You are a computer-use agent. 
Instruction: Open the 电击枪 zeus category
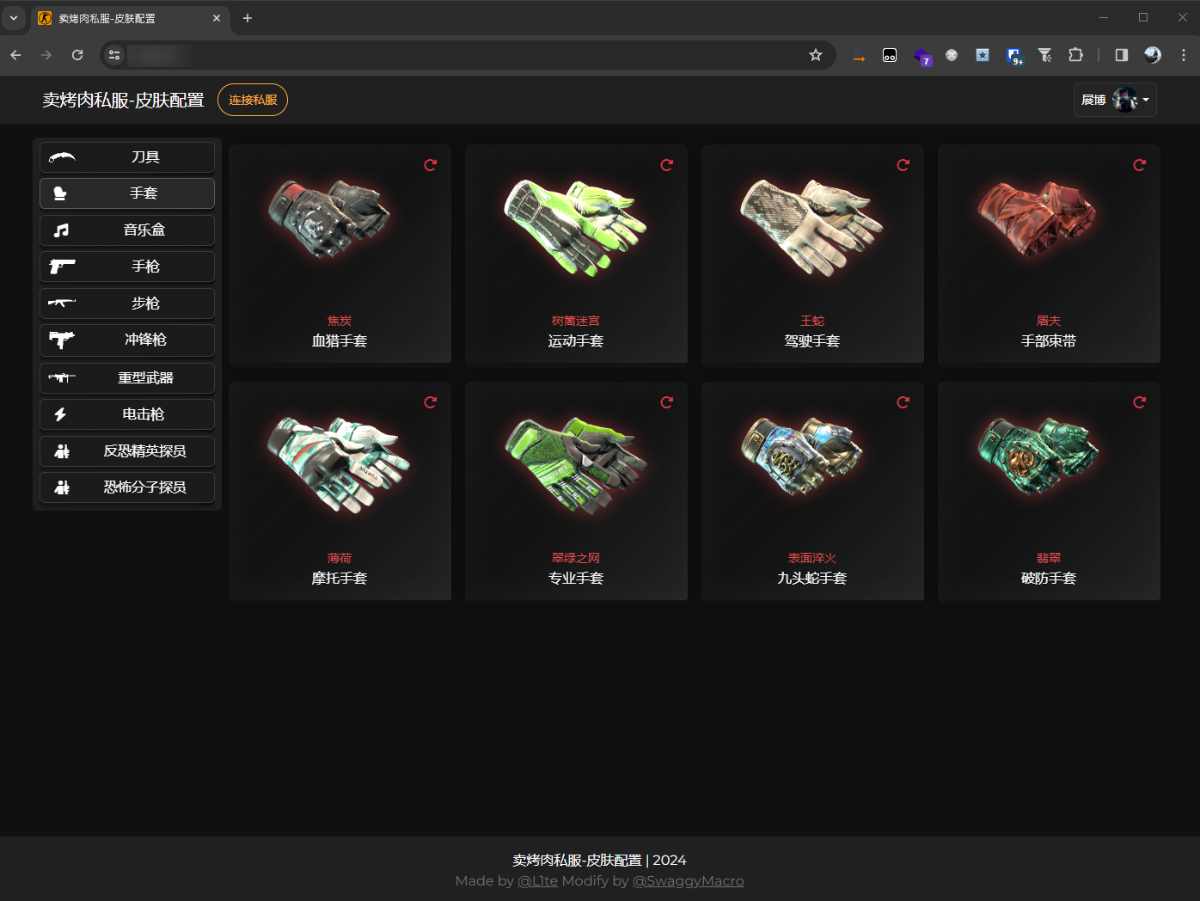[127, 414]
